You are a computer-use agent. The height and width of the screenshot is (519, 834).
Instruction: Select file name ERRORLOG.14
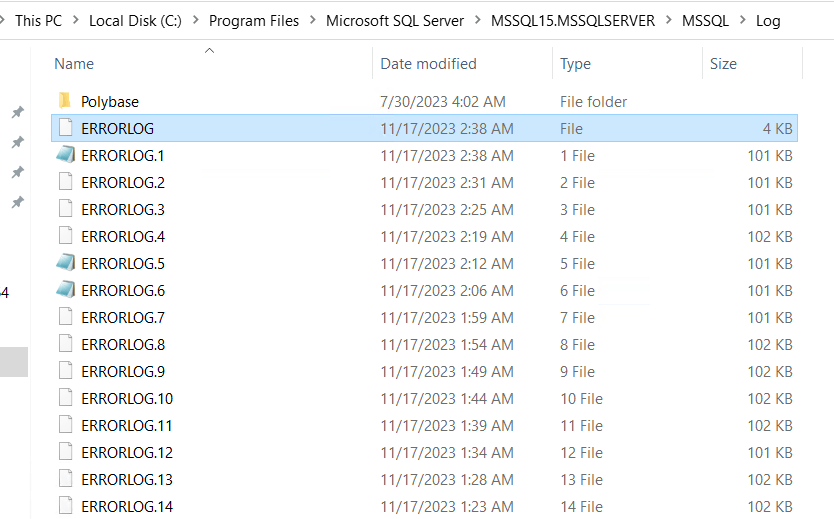127,507
